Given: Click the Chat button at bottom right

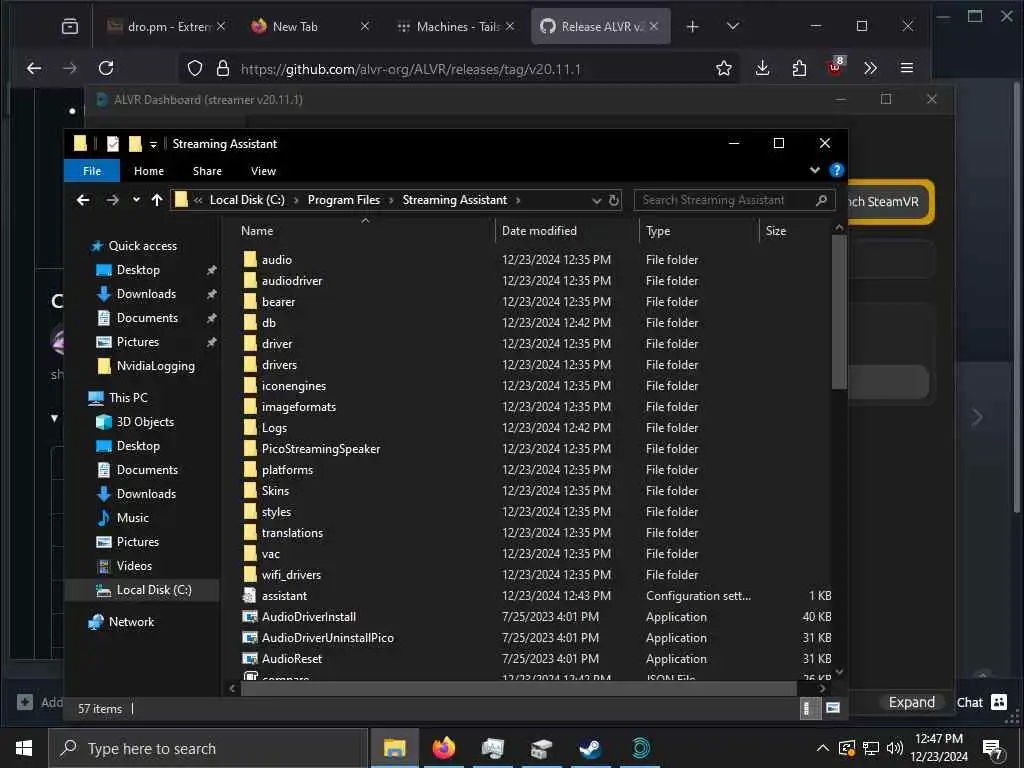Looking at the screenshot, I should pyautogui.click(x=981, y=702).
